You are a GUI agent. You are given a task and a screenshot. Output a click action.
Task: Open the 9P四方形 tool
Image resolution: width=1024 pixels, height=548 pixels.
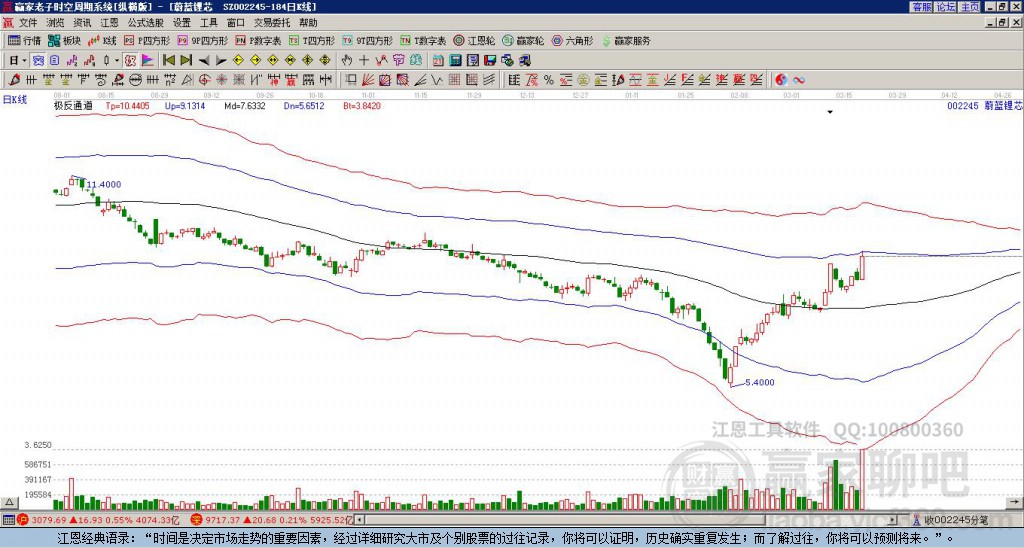click(x=203, y=40)
